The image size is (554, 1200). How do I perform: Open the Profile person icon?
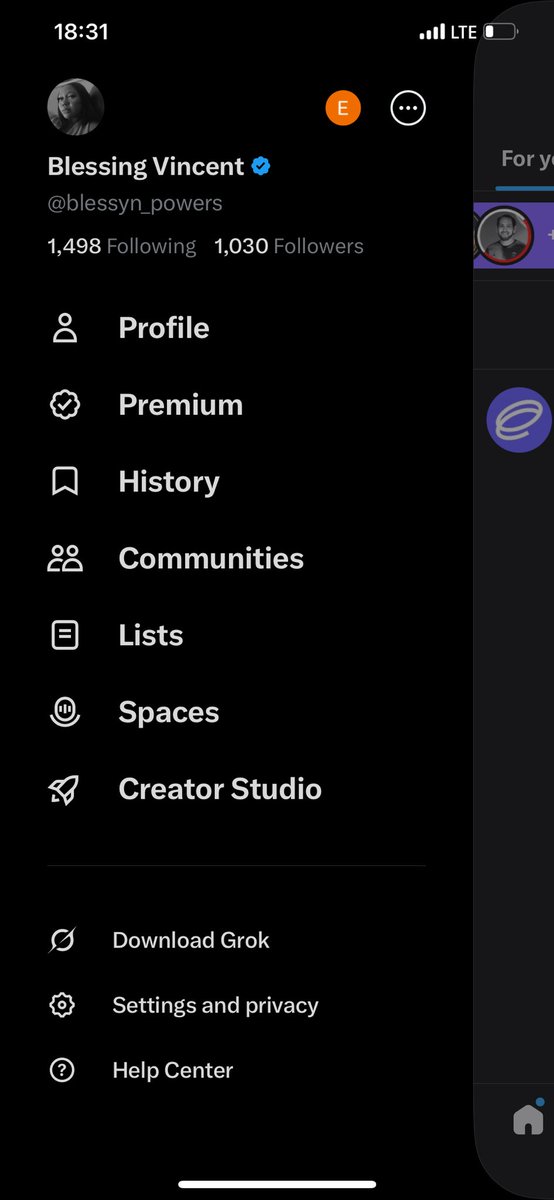click(65, 328)
